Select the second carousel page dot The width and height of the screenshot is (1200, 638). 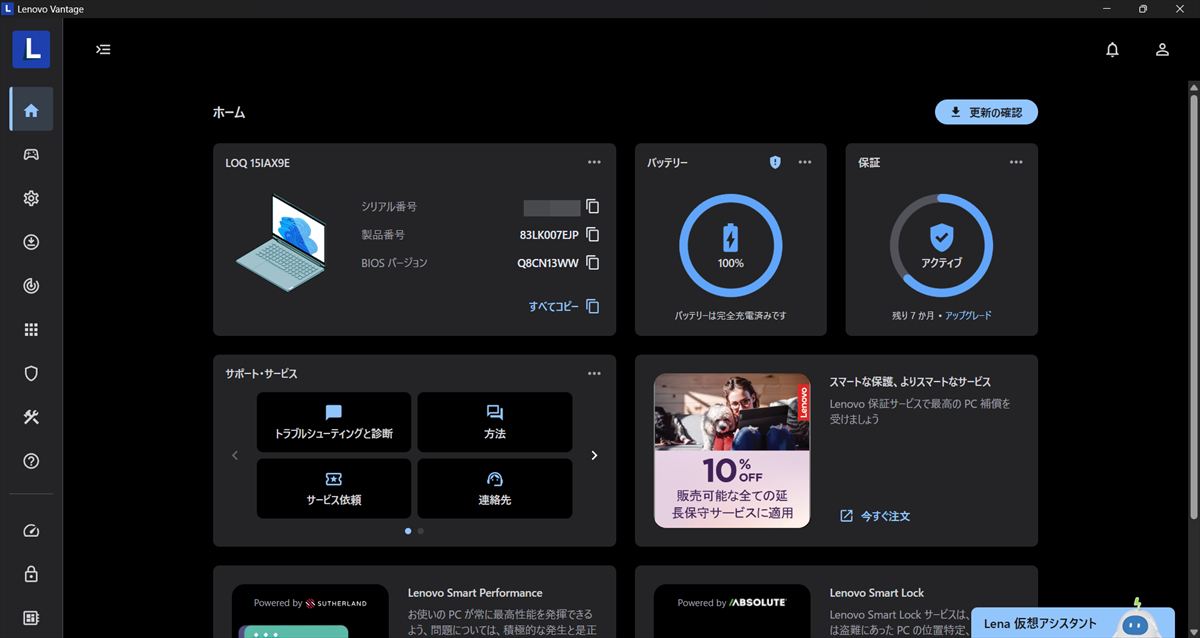(x=420, y=531)
